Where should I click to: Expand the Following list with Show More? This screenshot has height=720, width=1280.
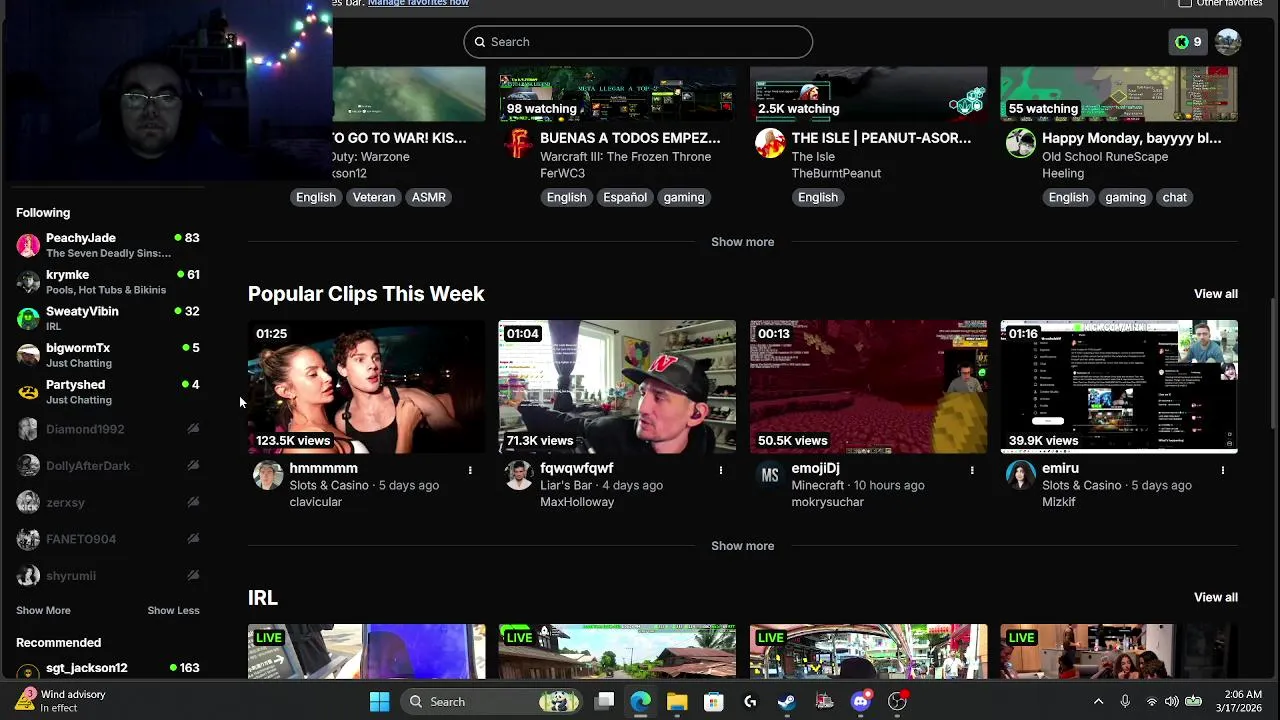43,610
